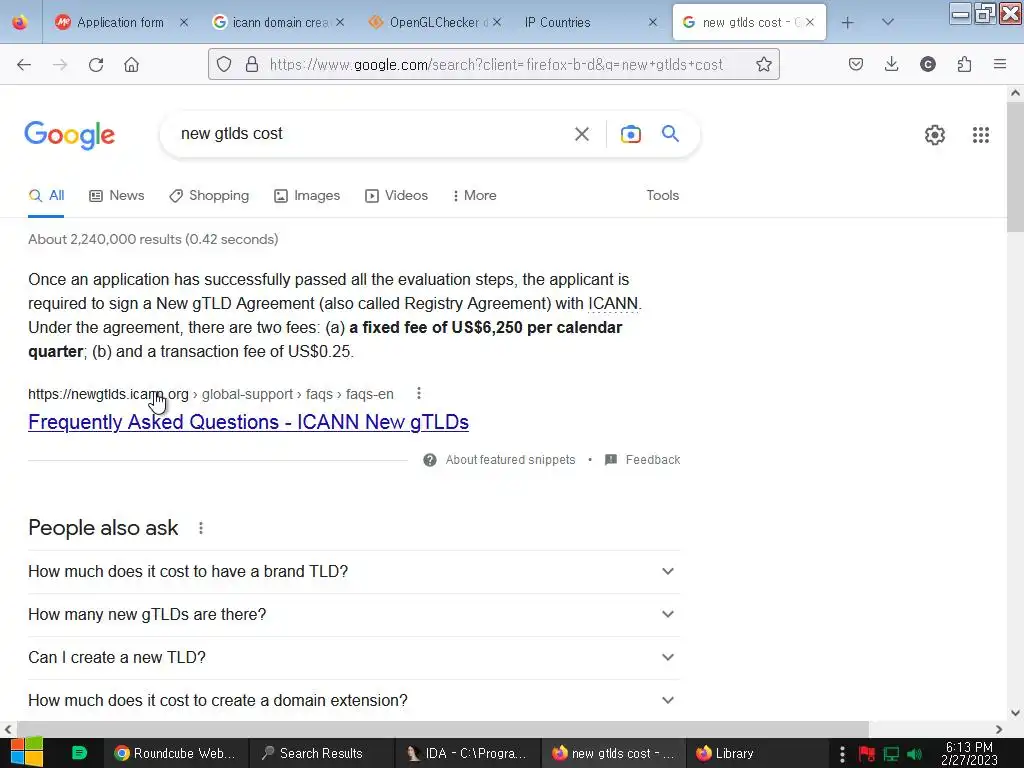Switch to icann domain crea tab

pyautogui.click(x=279, y=22)
